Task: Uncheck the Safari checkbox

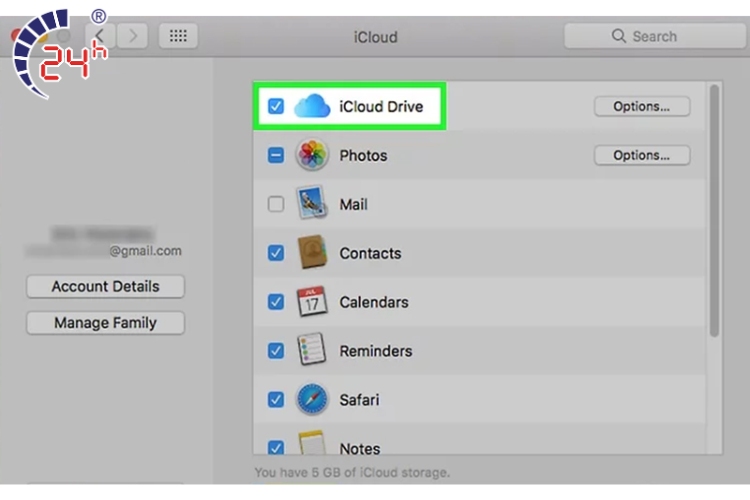Action: tap(276, 400)
